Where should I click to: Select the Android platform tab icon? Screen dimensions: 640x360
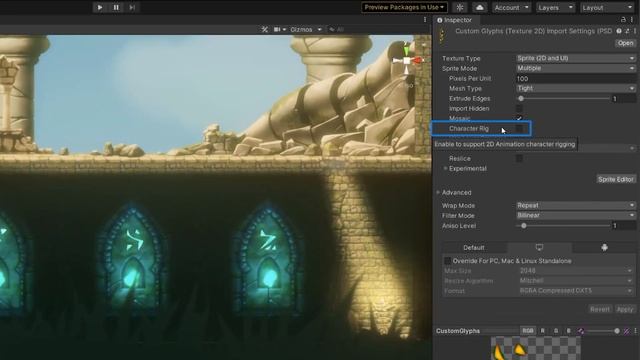604,247
